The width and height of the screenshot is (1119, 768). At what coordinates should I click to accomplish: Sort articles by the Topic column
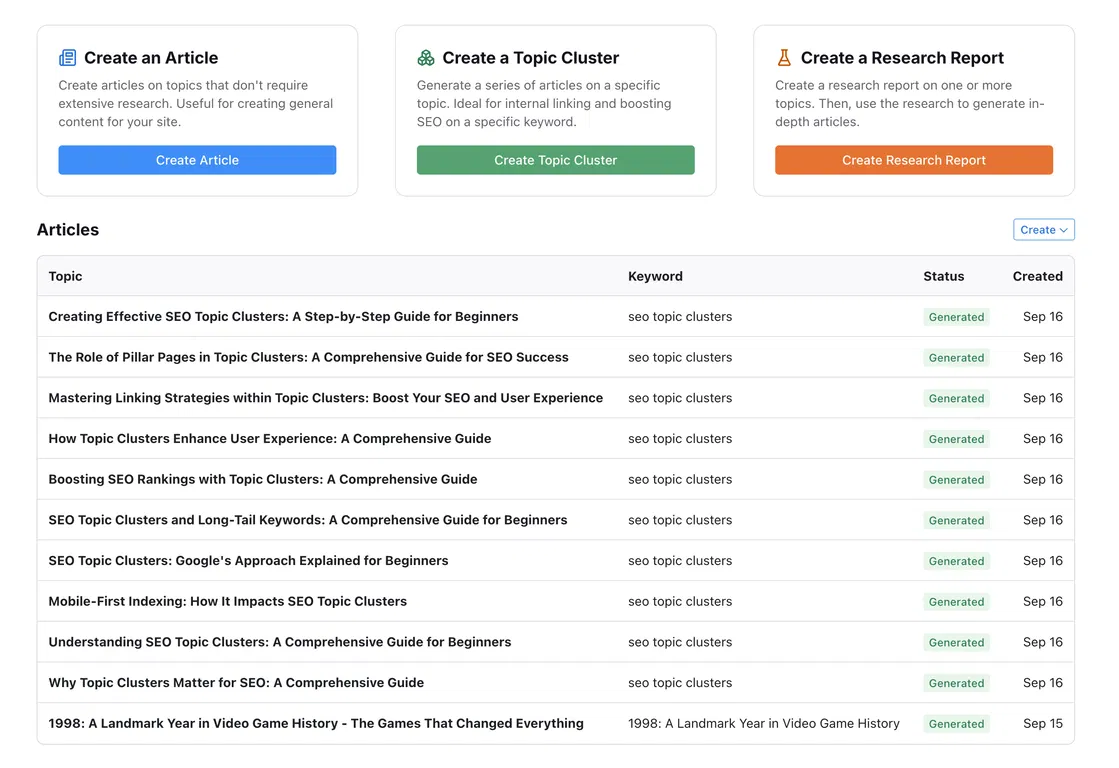click(x=65, y=276)
